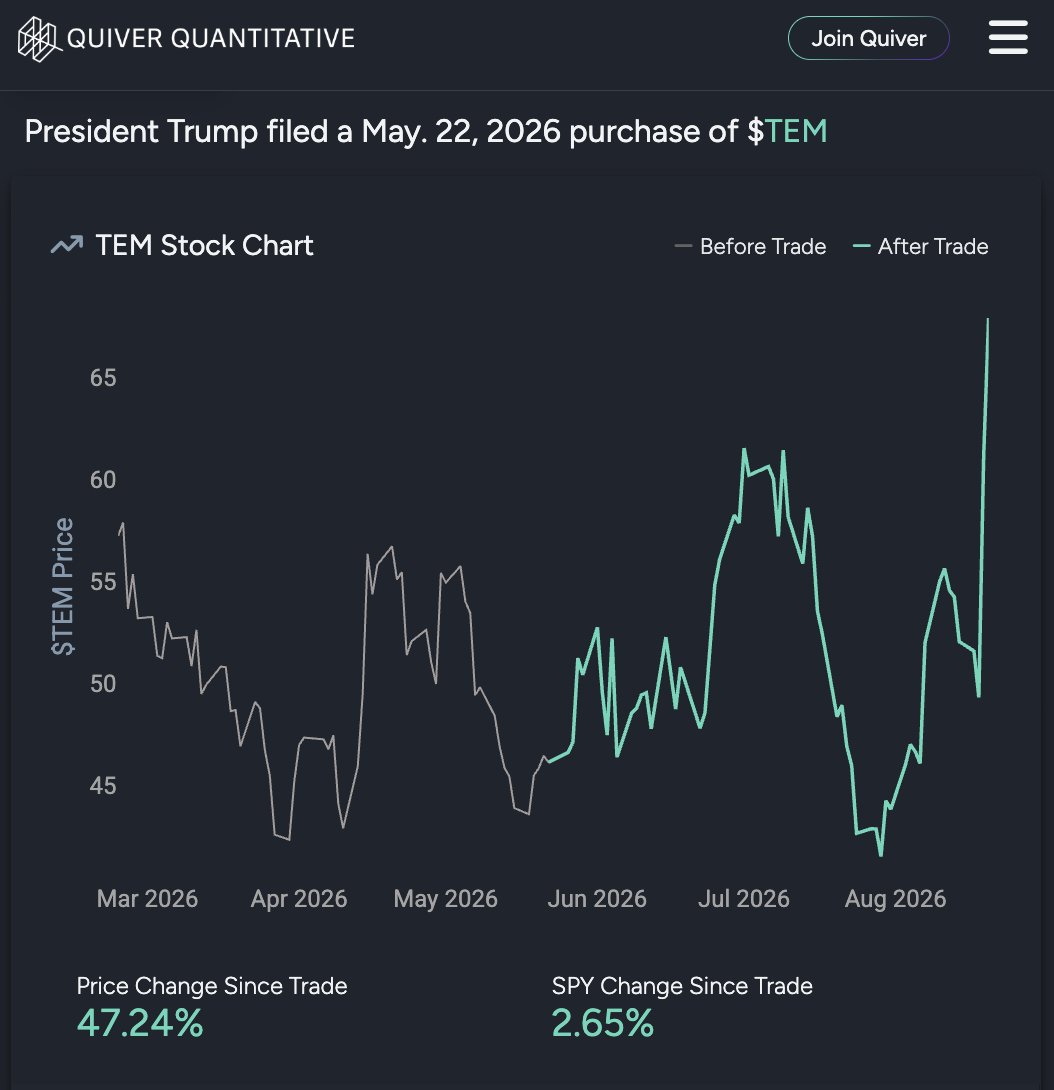Click the Apr 2026 axis label

(x=299, y=899)
